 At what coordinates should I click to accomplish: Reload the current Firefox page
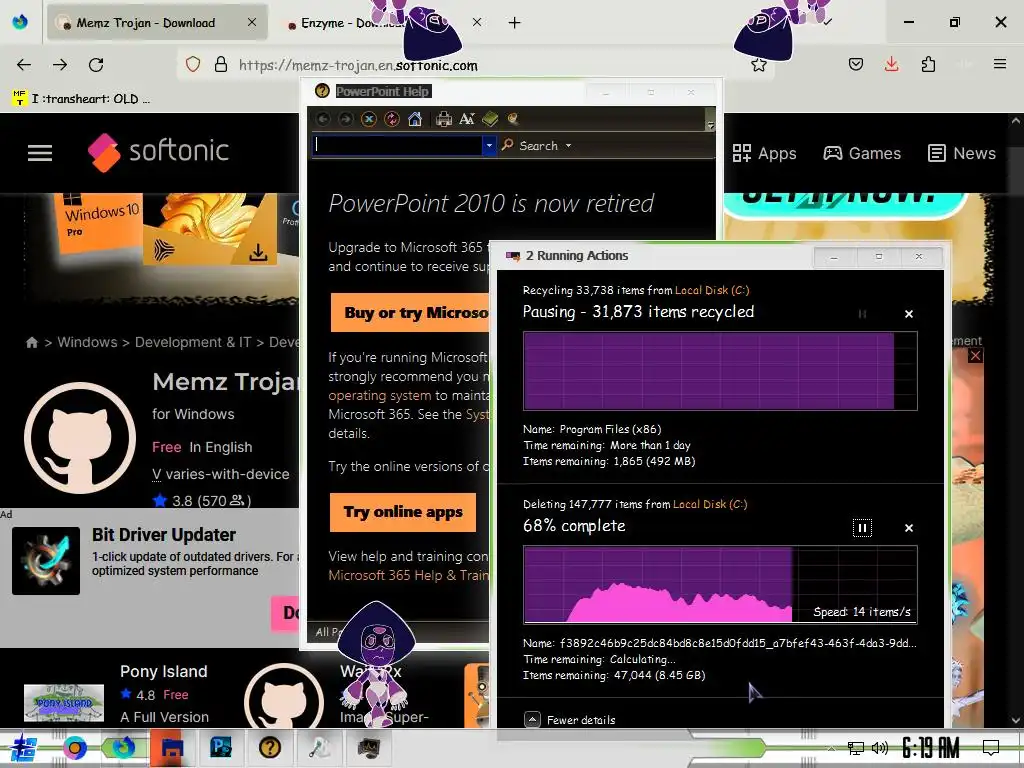[x=96, y=65]
